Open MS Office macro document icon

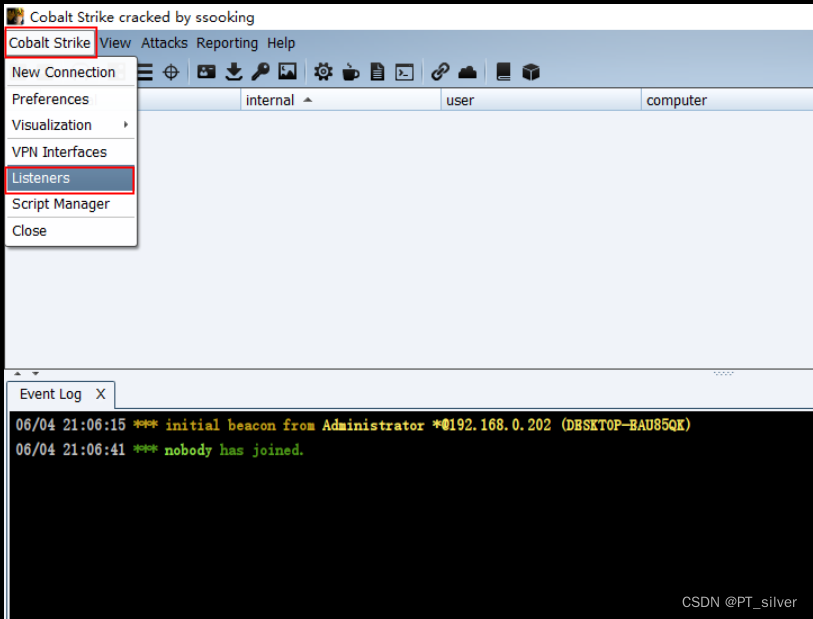[377, 72]
